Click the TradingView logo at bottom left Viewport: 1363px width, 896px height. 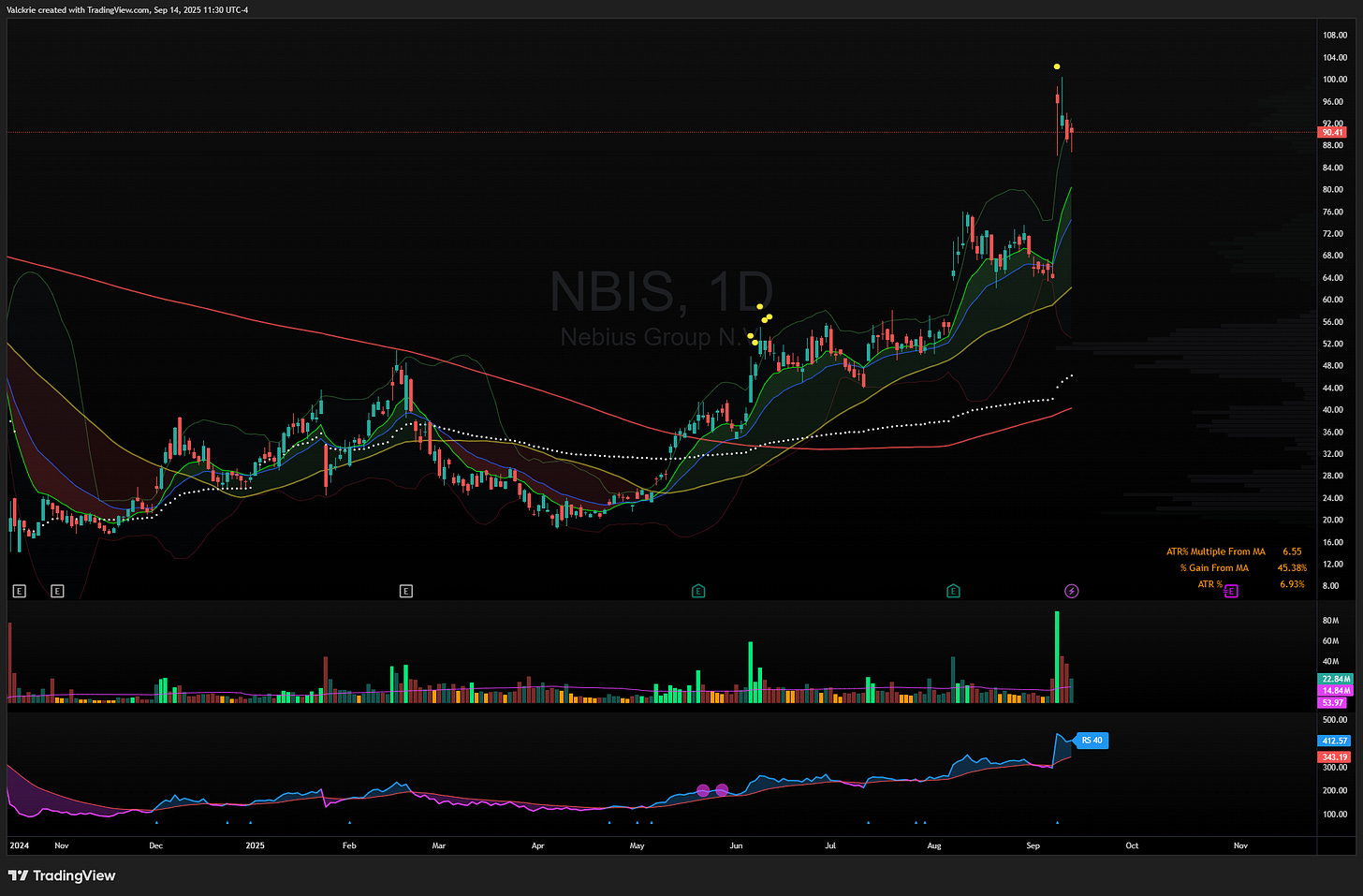point(62,875)
